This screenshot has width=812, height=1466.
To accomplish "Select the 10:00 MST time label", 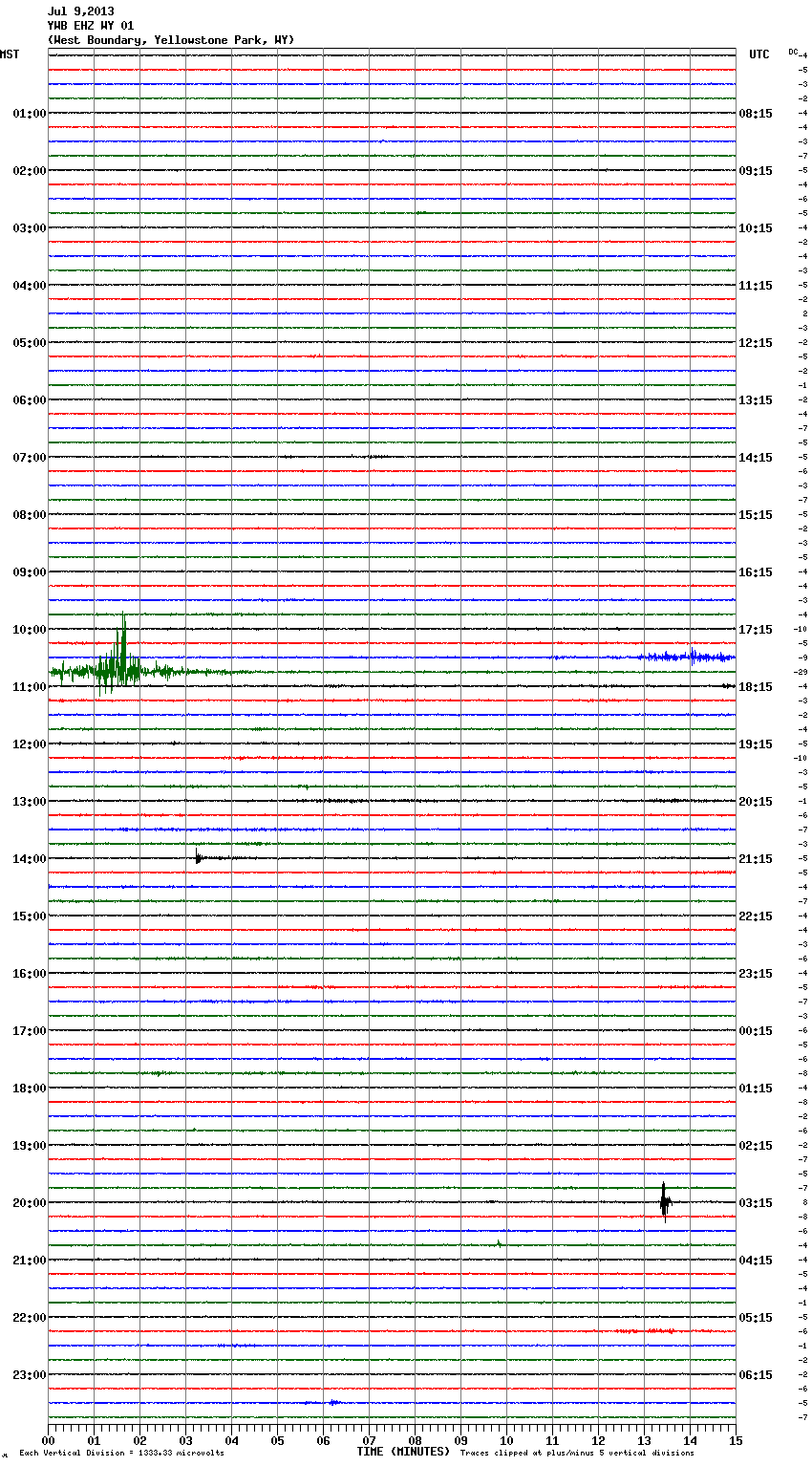I will pos(29,630).
